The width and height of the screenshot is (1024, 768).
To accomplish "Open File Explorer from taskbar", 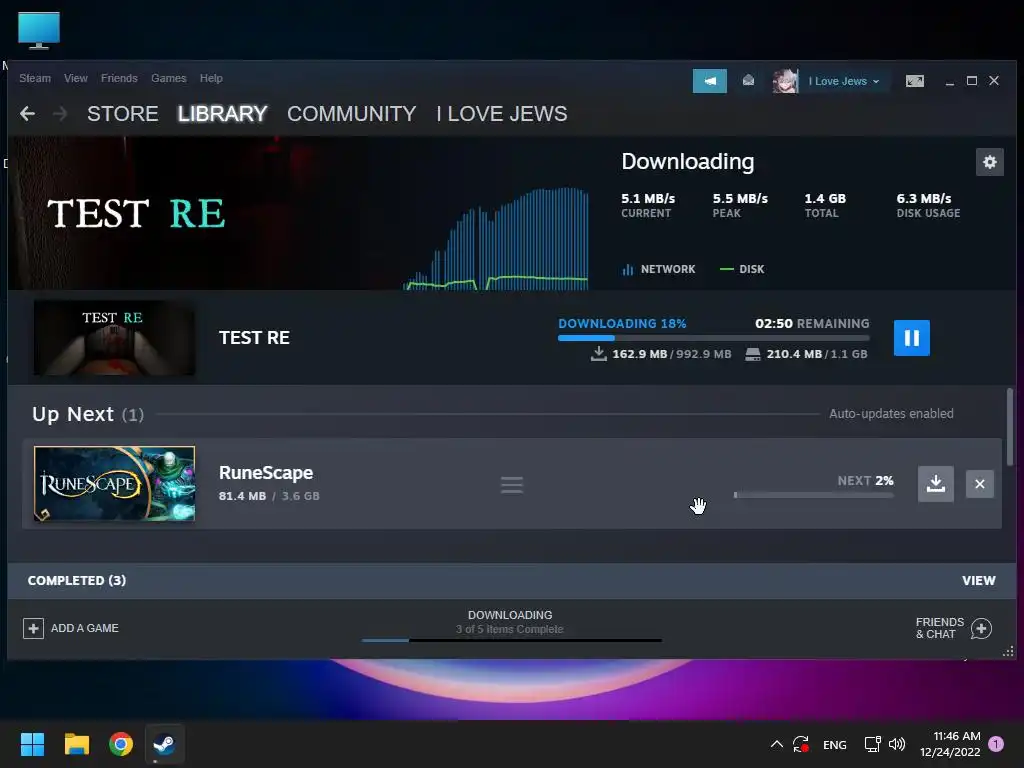I will [76, 744].
